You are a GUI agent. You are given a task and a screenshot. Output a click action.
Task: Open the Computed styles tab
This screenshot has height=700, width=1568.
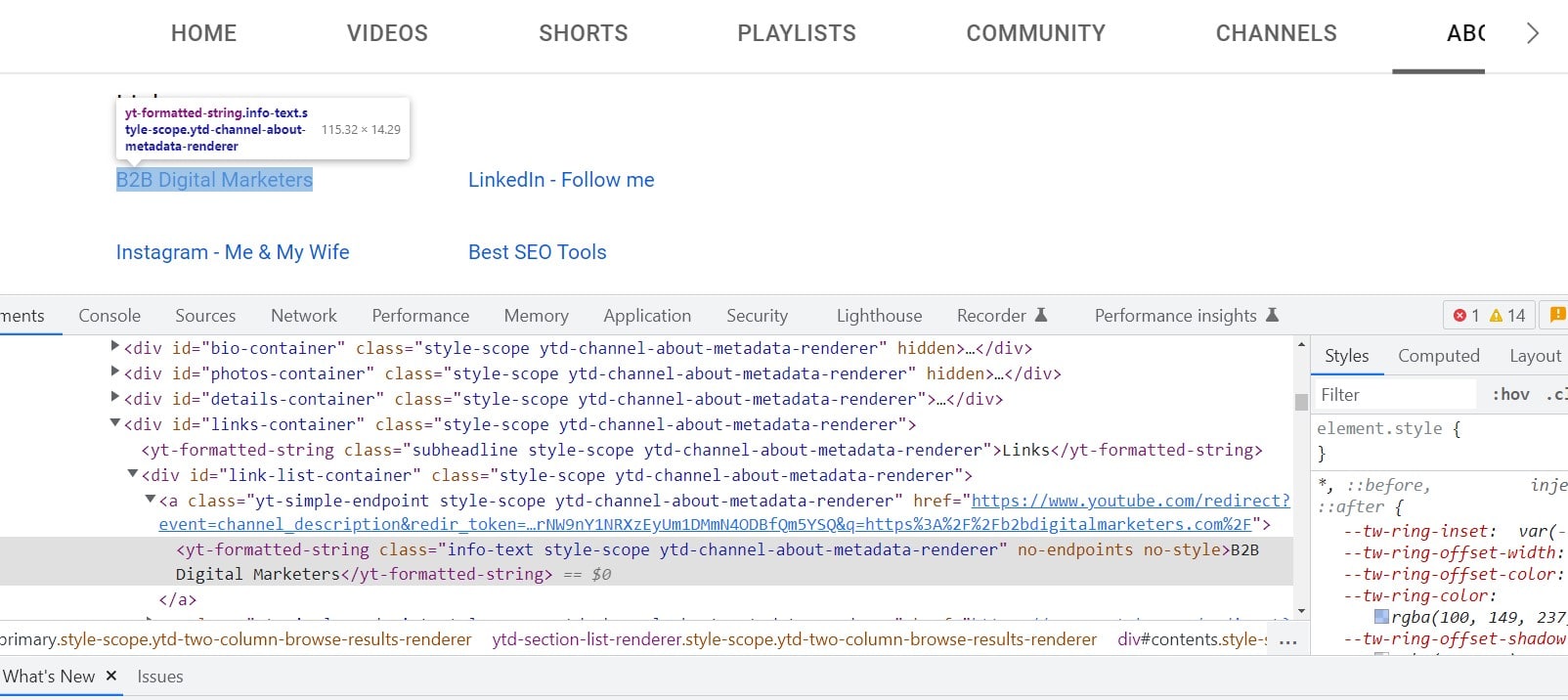(1438, 356)
